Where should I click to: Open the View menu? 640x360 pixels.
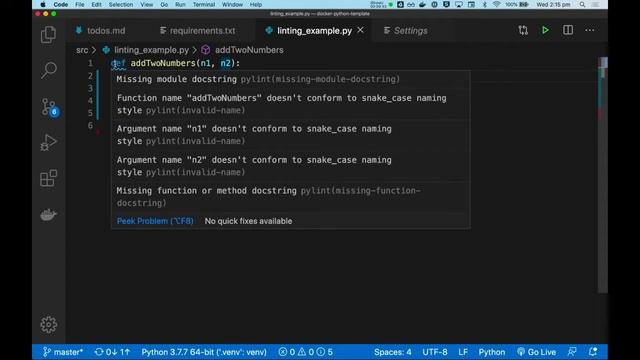click(147, 4)
